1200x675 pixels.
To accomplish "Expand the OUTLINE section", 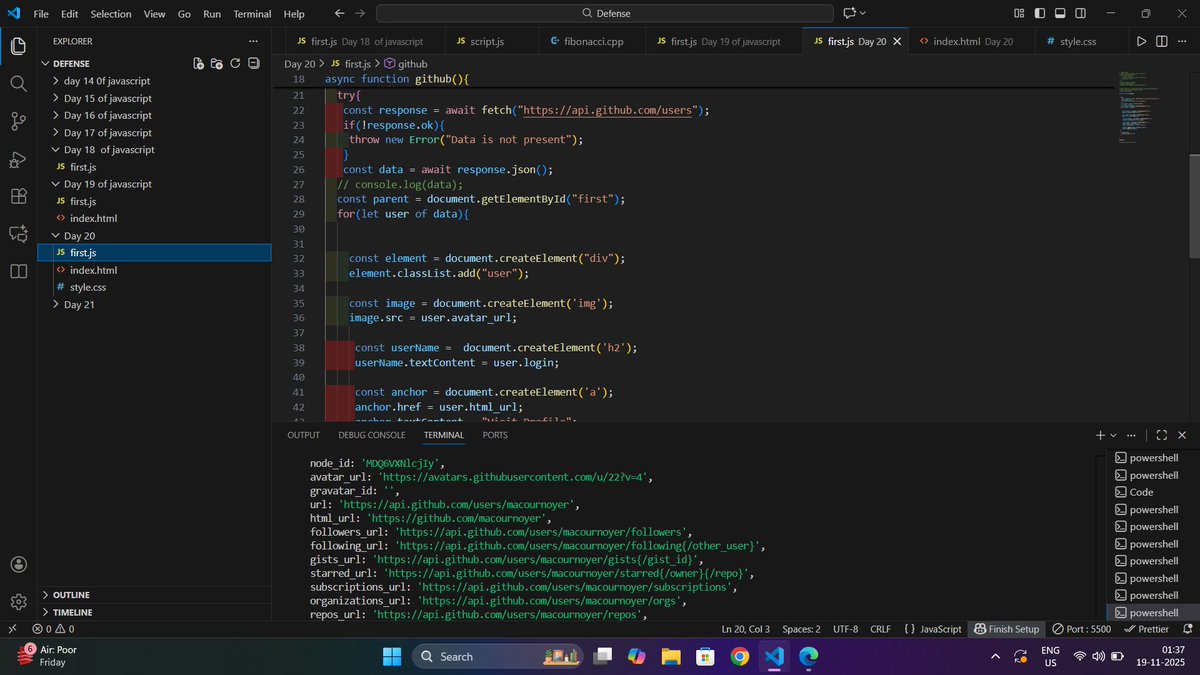I will coord(154,595).
